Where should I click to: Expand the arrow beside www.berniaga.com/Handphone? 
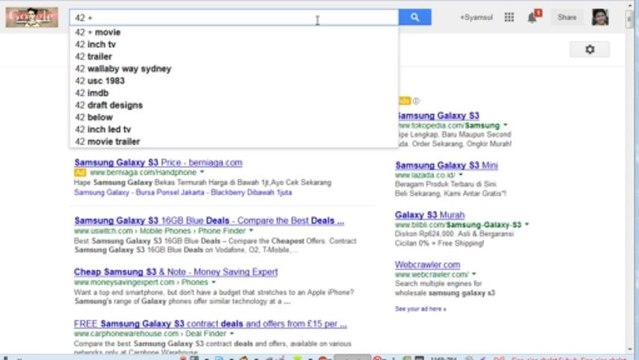202,172
